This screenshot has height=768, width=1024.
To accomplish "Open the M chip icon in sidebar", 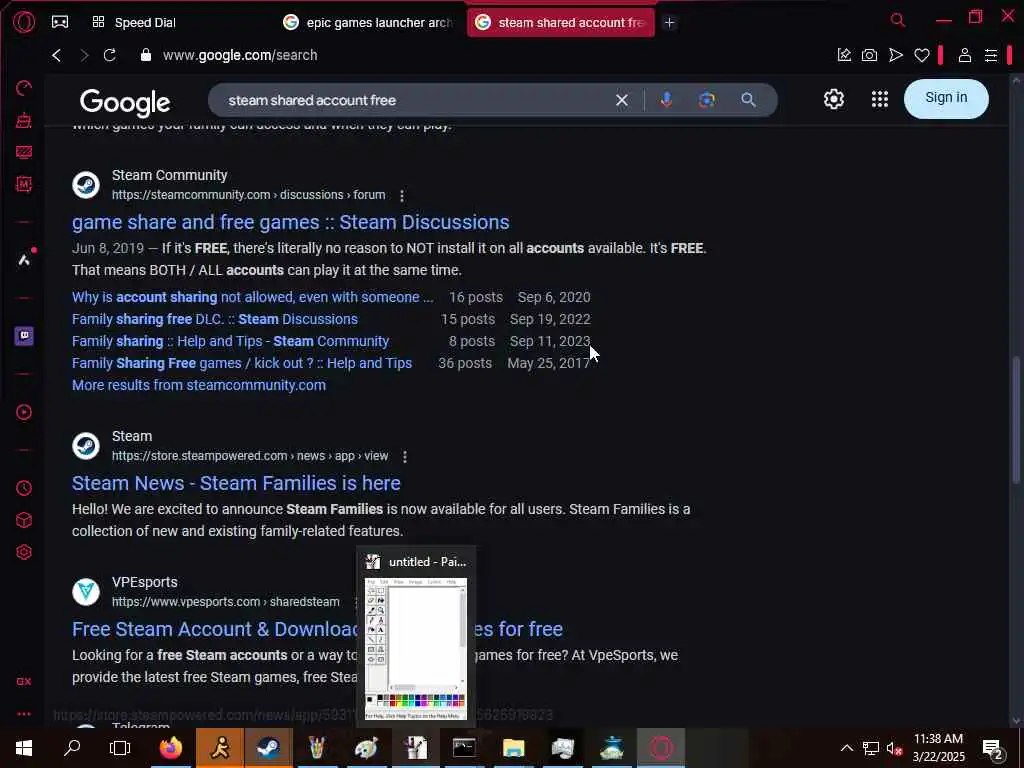I will [24, 184].
